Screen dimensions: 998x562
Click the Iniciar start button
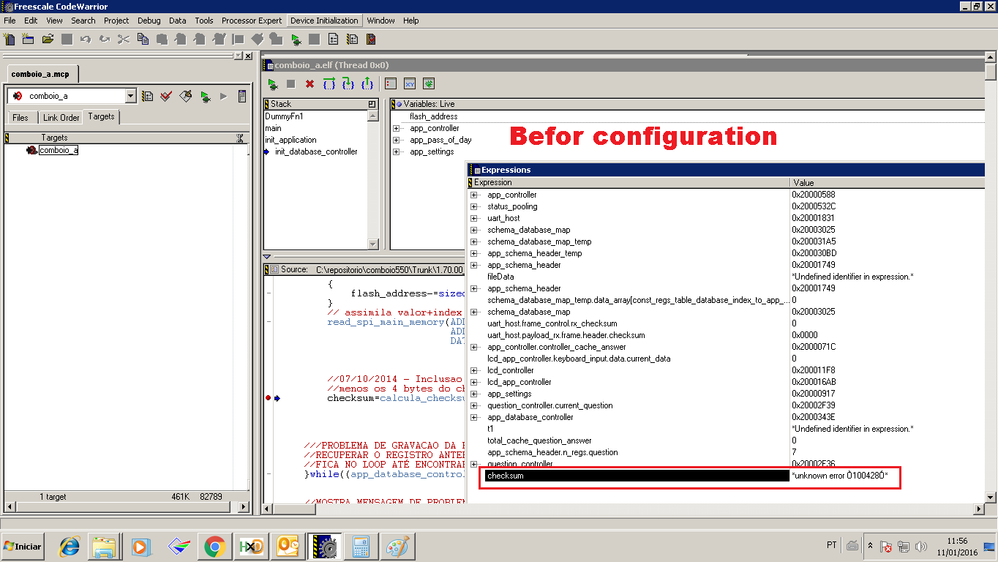click(23, 546)
